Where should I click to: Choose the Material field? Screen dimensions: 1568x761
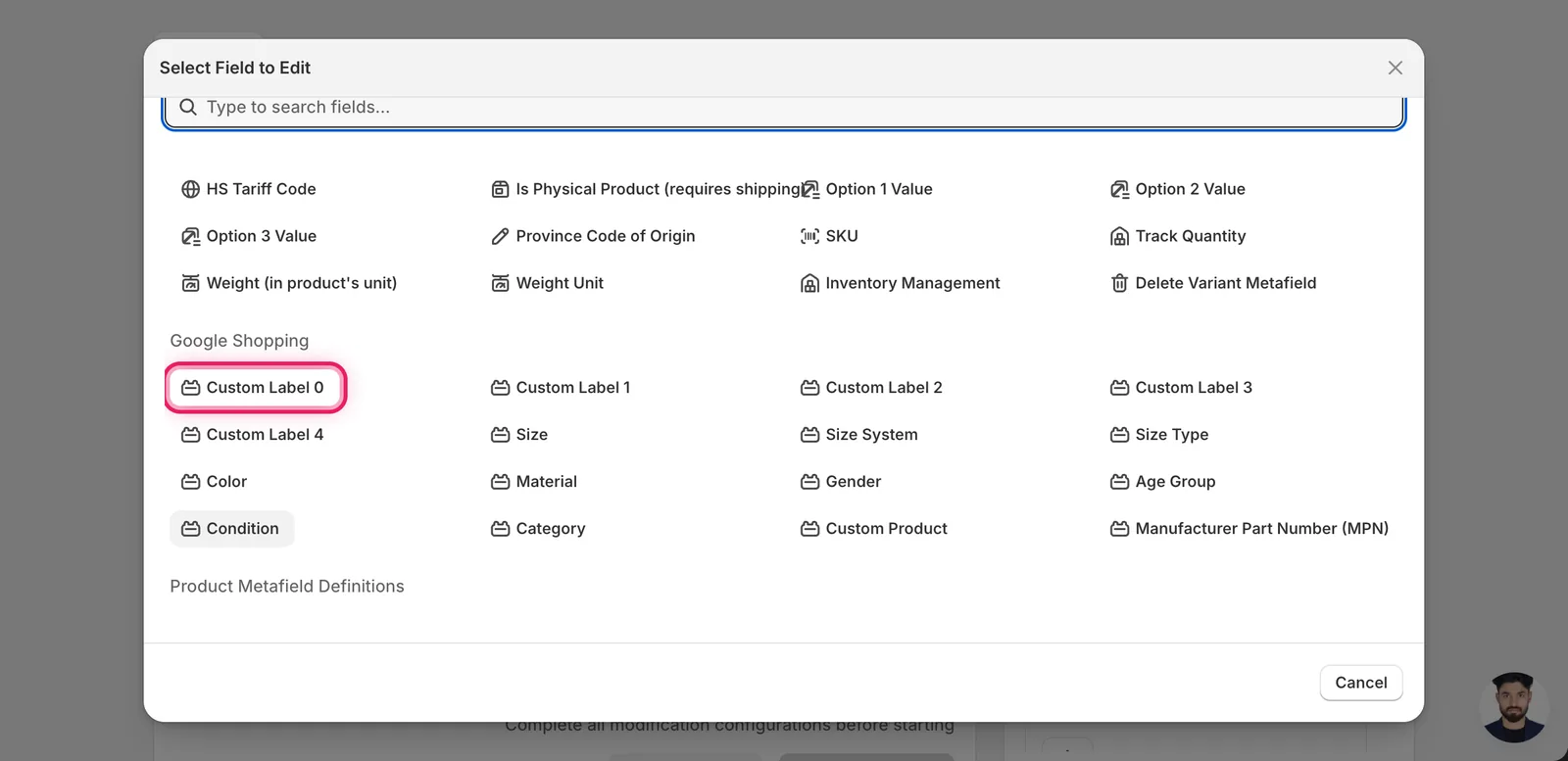coord(535,482)
